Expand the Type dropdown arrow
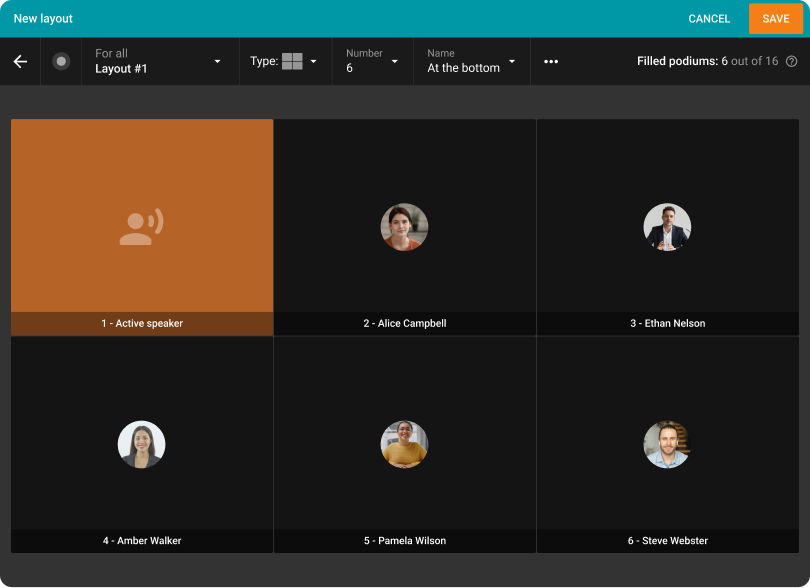Screen dimensions: 810x588 (314, 62)
